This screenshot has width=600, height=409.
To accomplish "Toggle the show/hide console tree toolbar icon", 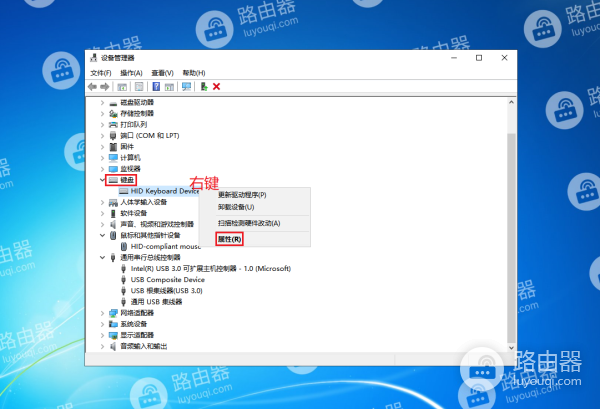I will pos(122,87).
